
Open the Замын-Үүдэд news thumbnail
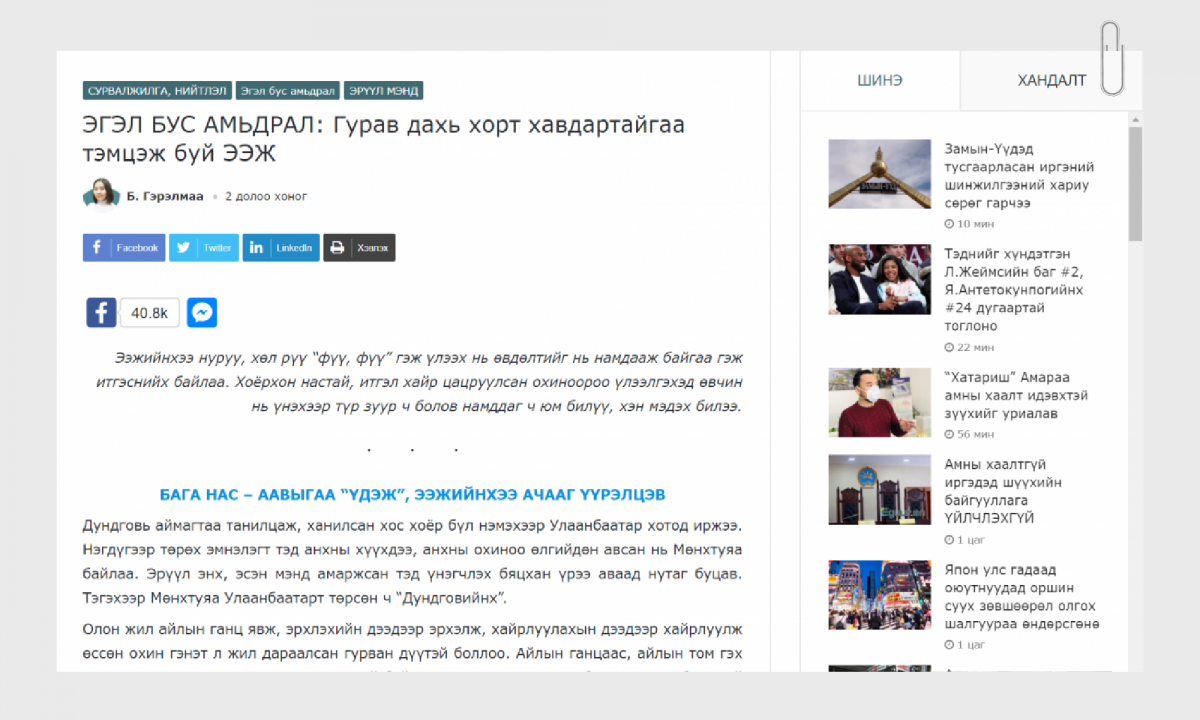pyautogui.click(x=879, y=174)
